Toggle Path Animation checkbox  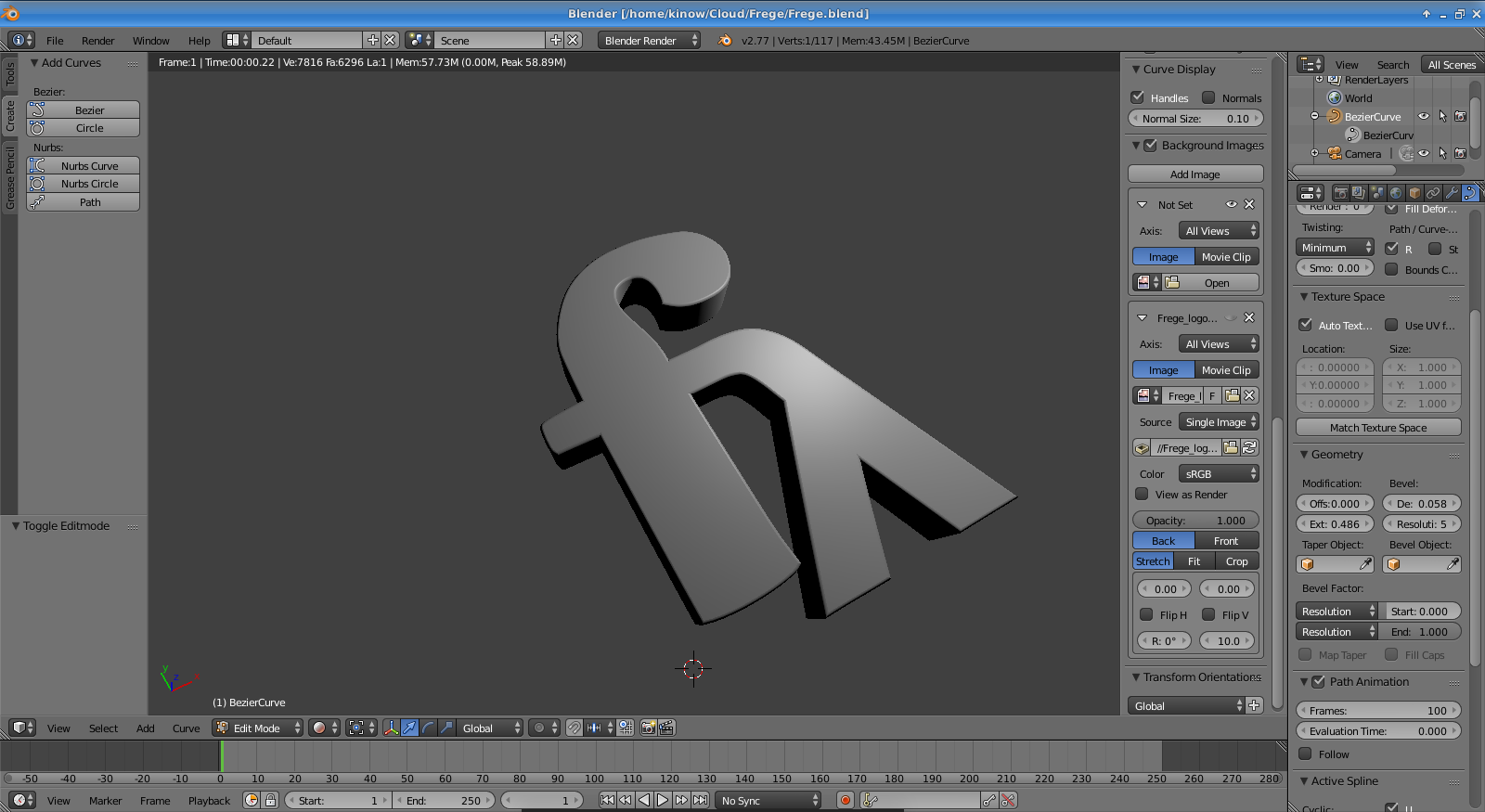pos(1318,681)
